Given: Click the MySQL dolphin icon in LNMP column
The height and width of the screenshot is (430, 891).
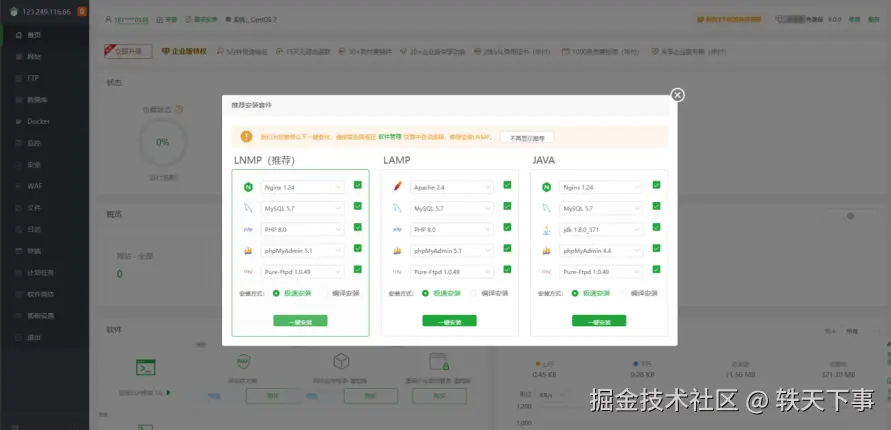Looking at the screenshot, I should pyautogui.click(x=248, y=208).
